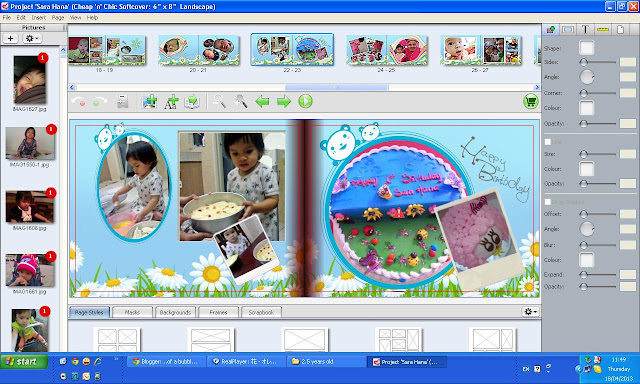
Task: Open the '2.5 years old' folder taskbar button
Action: click(x=327, y=362)
